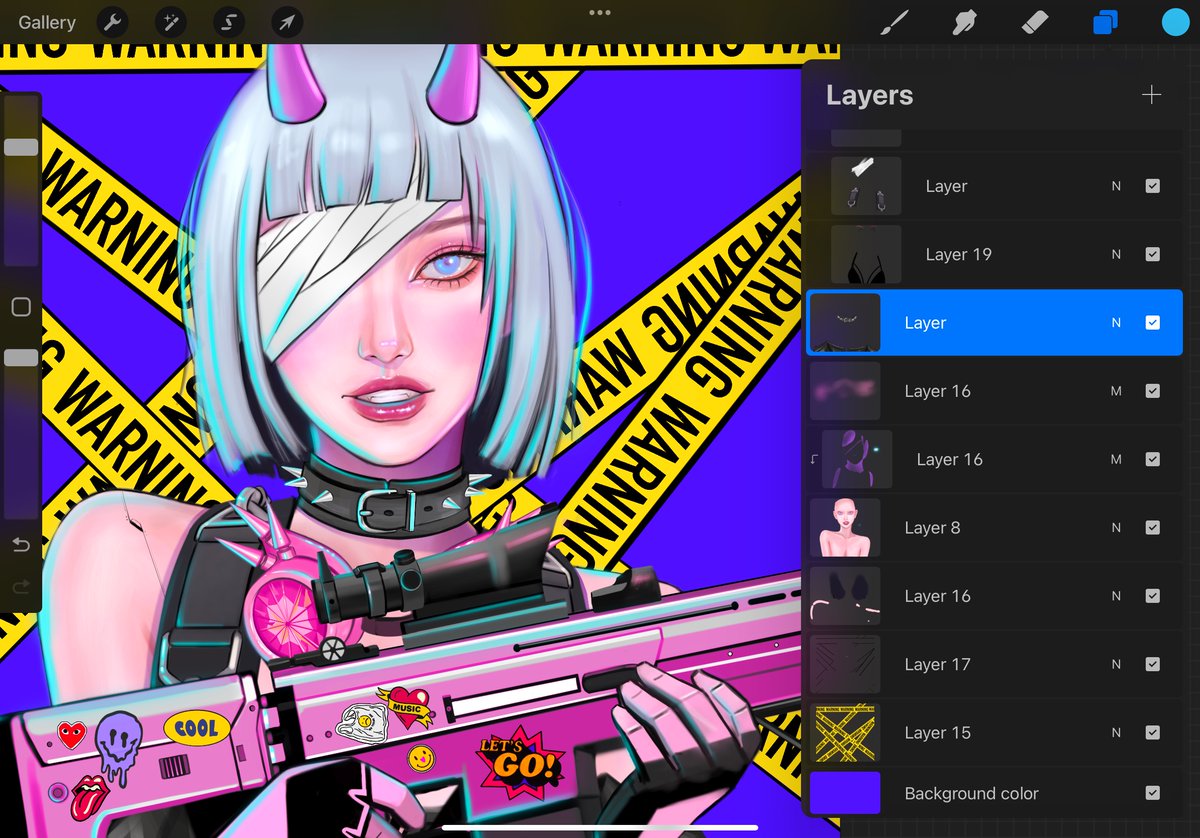Tap the unselected 'Layer' bandage thumbnail
This screenshot has width=1200, height=838.
tap(866, 186)
